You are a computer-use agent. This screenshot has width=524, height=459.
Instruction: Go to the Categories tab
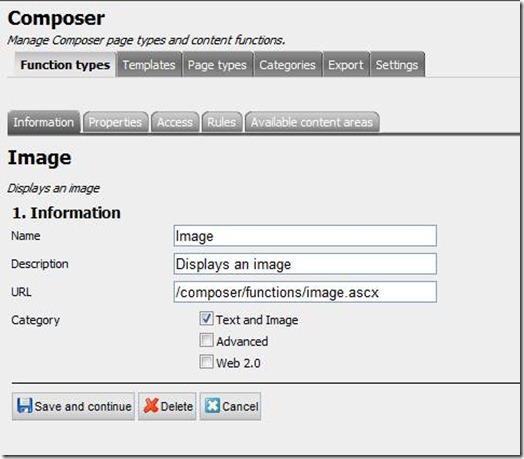coord(288,65)
